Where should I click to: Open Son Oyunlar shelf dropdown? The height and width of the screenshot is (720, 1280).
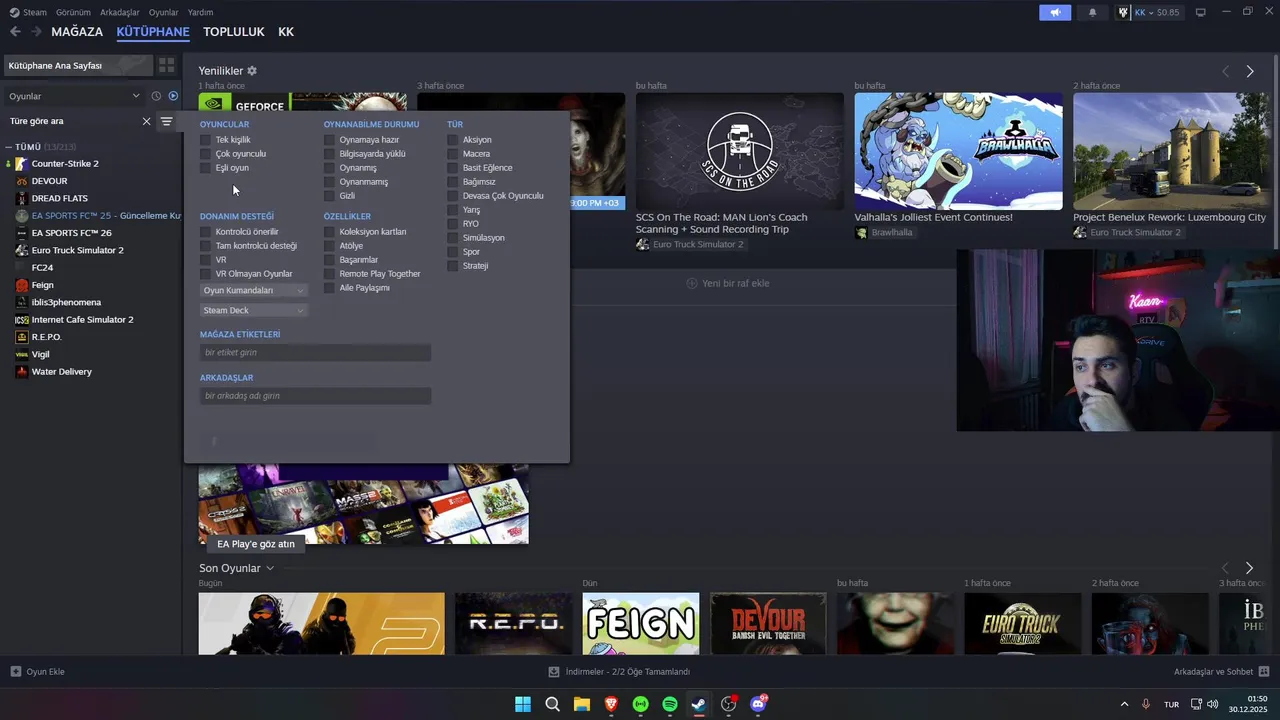[270, 568]
